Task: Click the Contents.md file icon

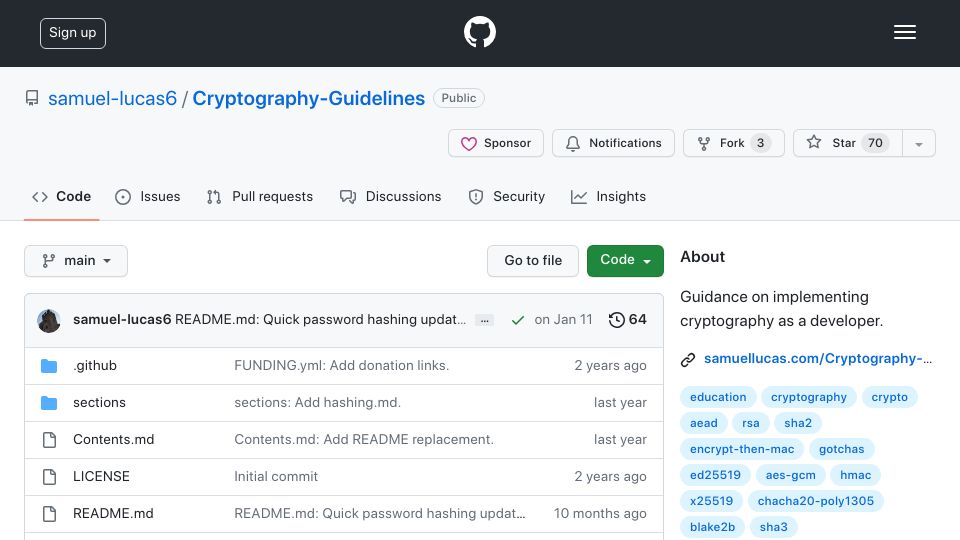Action: click(x=50, y=440)
